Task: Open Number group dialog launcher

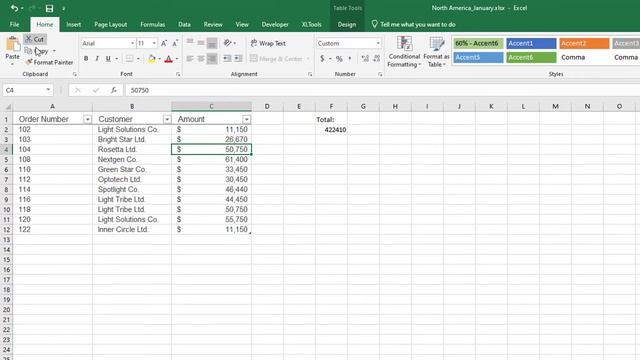Action: (x=380, y=74)
